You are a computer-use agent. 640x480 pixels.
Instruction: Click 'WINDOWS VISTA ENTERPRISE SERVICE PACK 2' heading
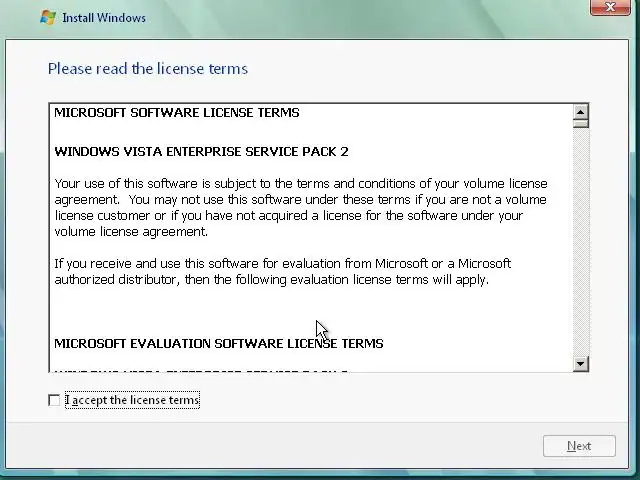(201, 151)
